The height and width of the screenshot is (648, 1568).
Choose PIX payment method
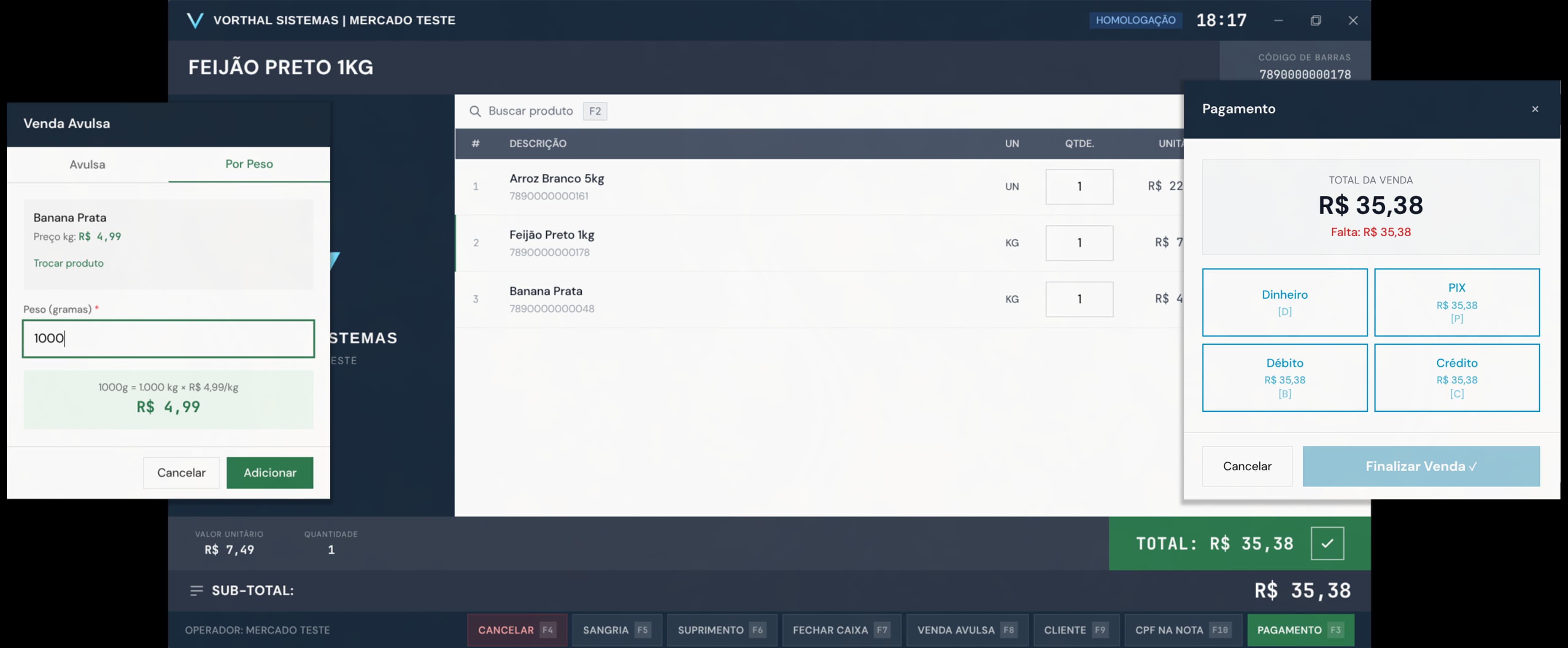point(1457,302)
